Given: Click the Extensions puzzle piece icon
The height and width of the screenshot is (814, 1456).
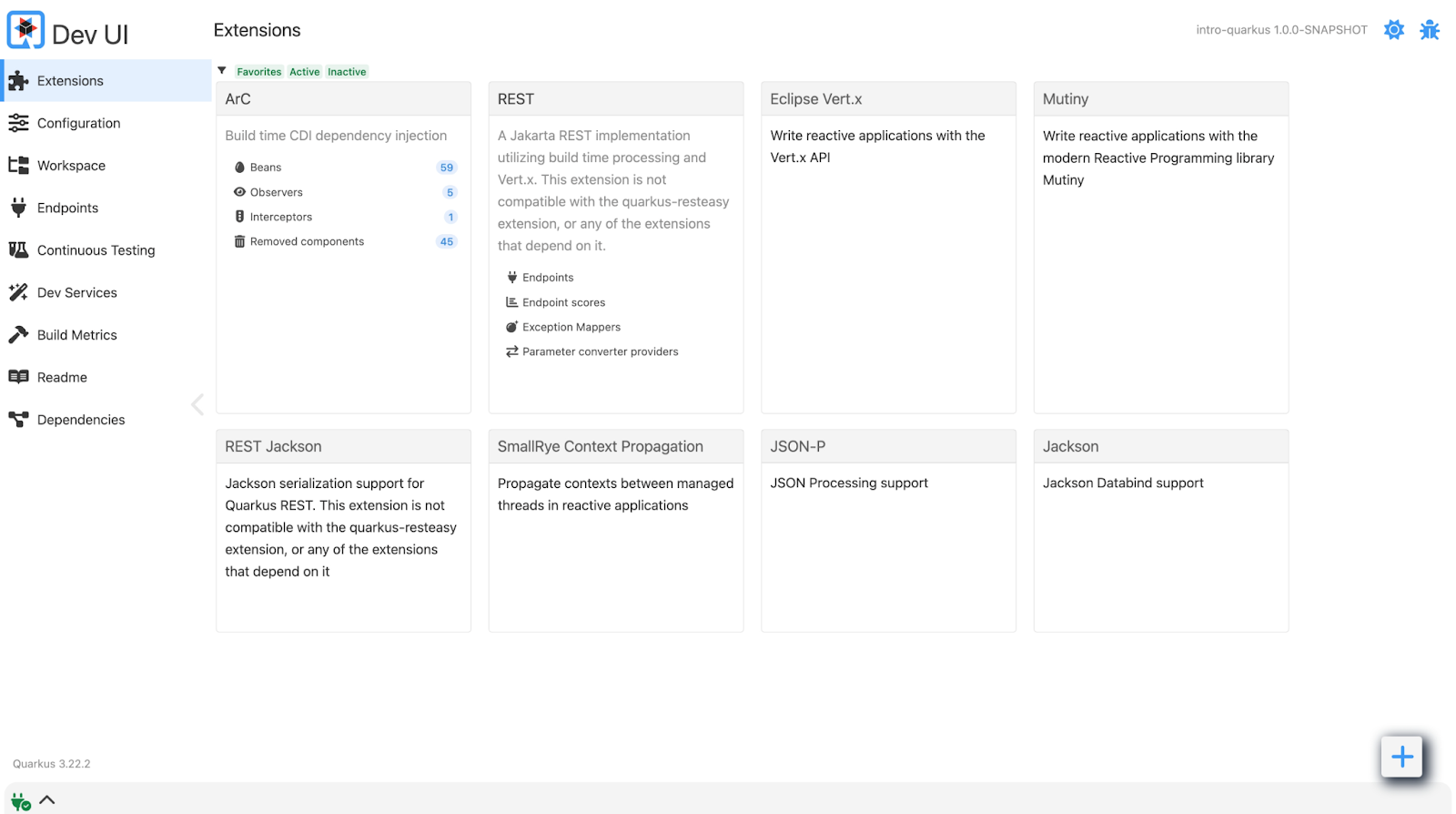Looking at the screenshot, I should pyautogui.click(x=18, y=81).
